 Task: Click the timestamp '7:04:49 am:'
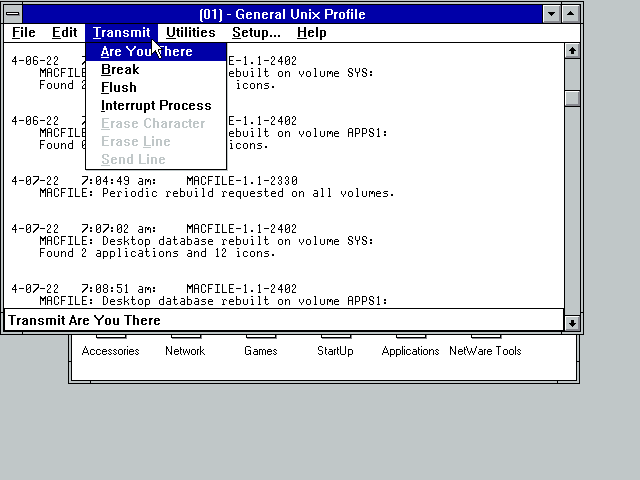click(118, 181)
